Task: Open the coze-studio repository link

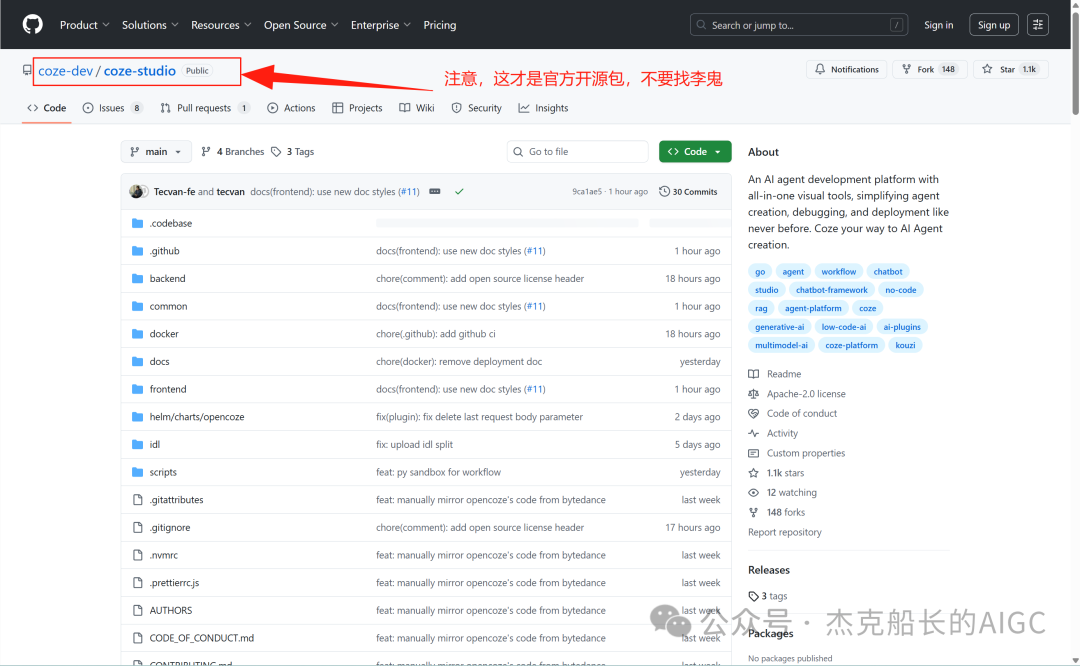Action: (140, 71)
